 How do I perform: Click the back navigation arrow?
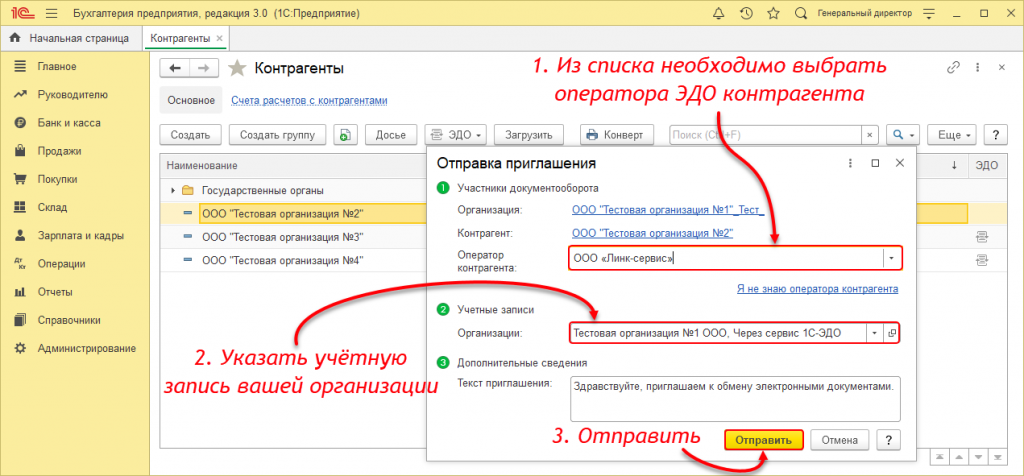pyautogui.click(x=175, y=69)
